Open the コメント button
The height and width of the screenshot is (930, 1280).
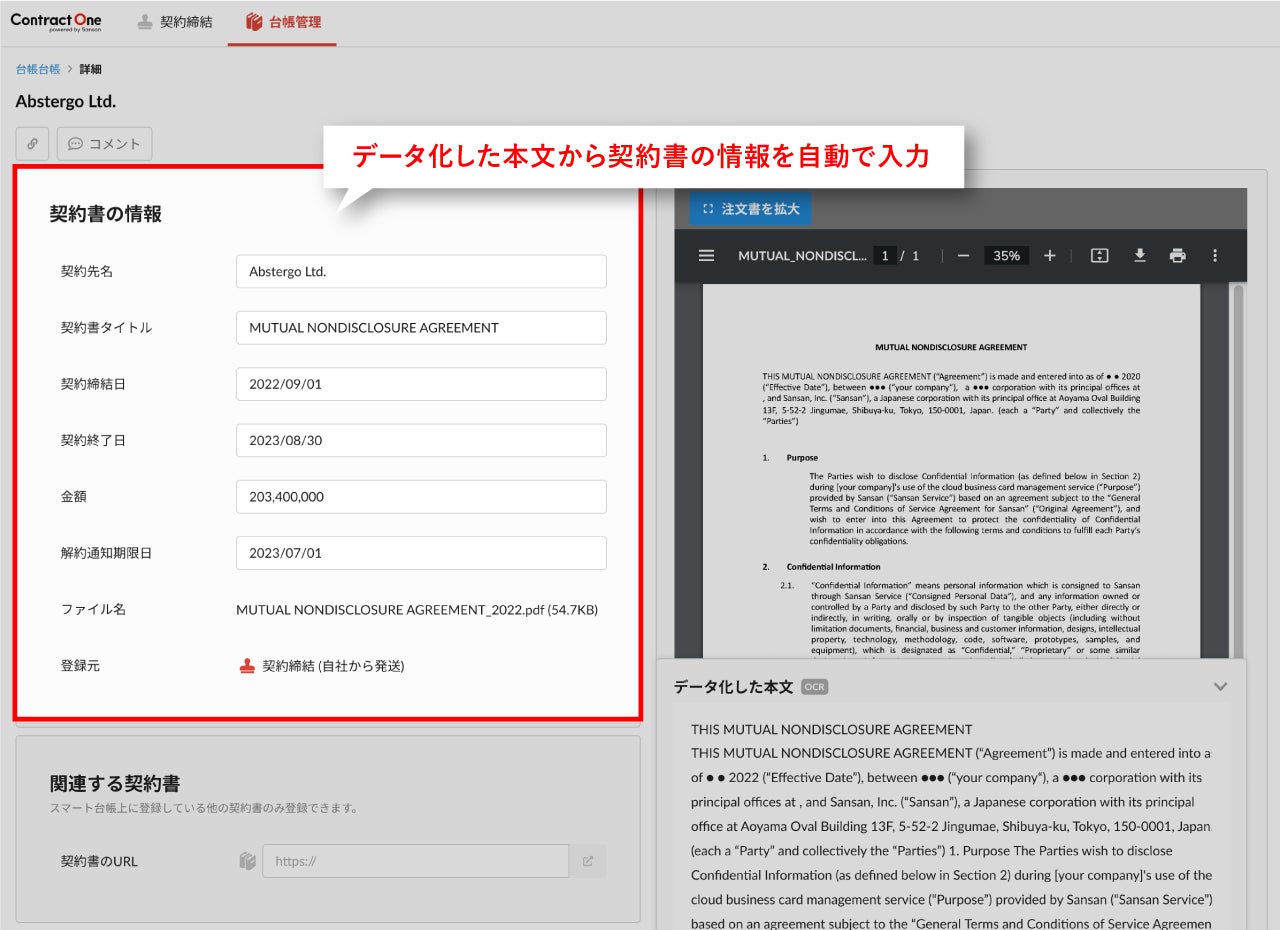coord(105,144)
